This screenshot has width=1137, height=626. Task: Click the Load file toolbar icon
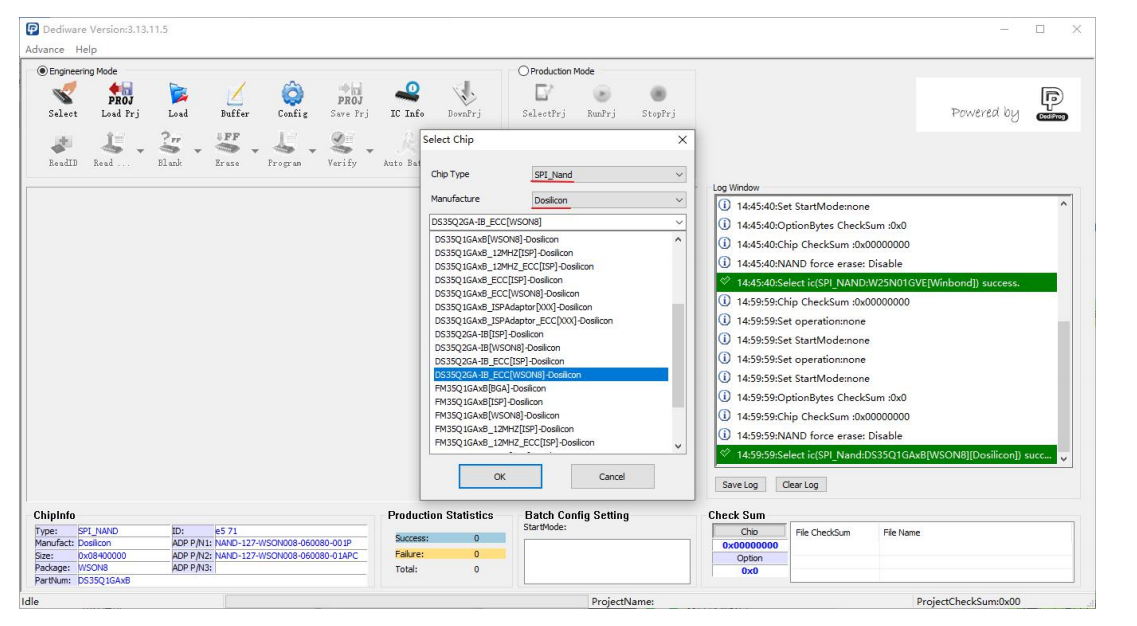point(178,94)
